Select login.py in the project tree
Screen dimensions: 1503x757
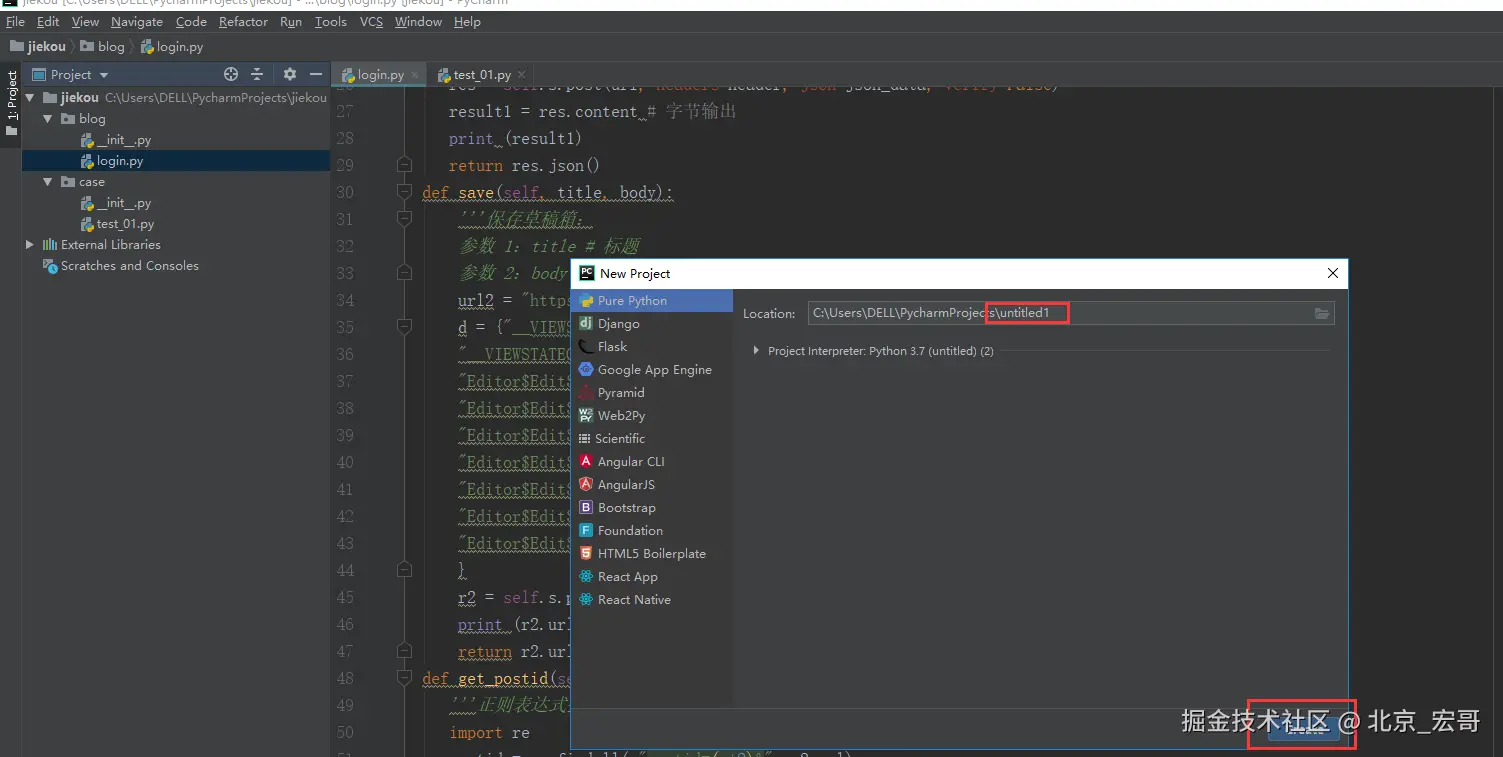(175, 161)
